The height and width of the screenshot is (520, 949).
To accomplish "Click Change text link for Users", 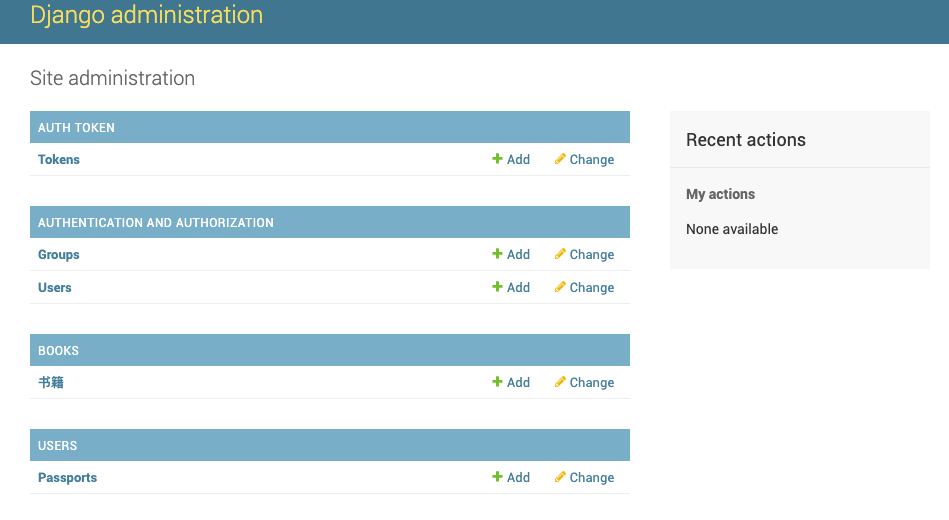I will point(592,288).
